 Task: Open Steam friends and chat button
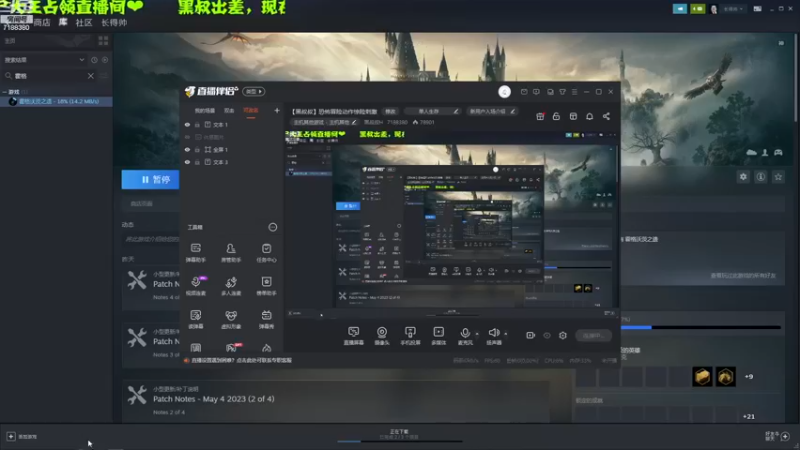(x=778, y=436)
